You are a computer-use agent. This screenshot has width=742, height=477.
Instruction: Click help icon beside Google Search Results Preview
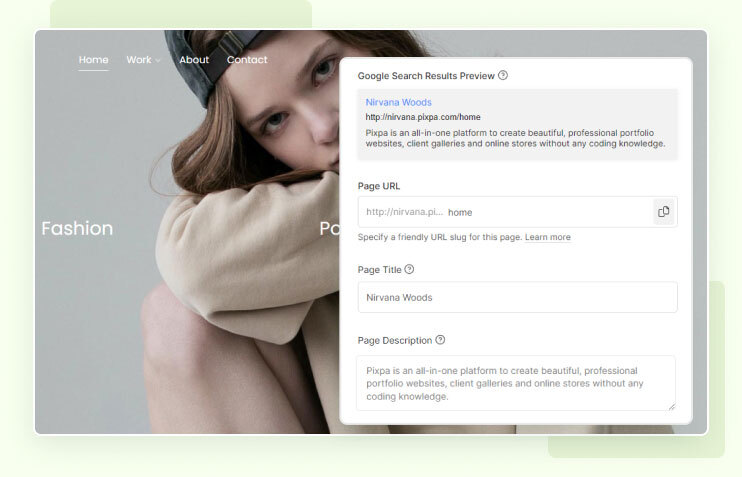tap(503, 75)
